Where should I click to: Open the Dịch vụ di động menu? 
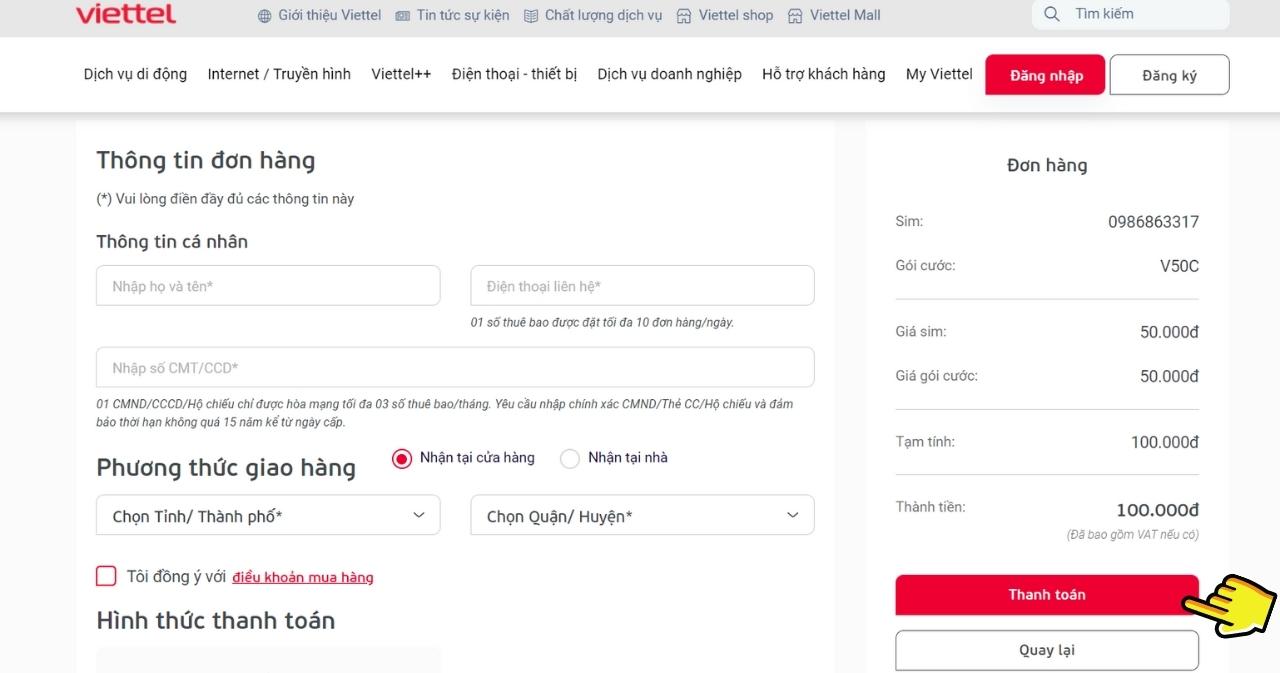click(135, 74)
